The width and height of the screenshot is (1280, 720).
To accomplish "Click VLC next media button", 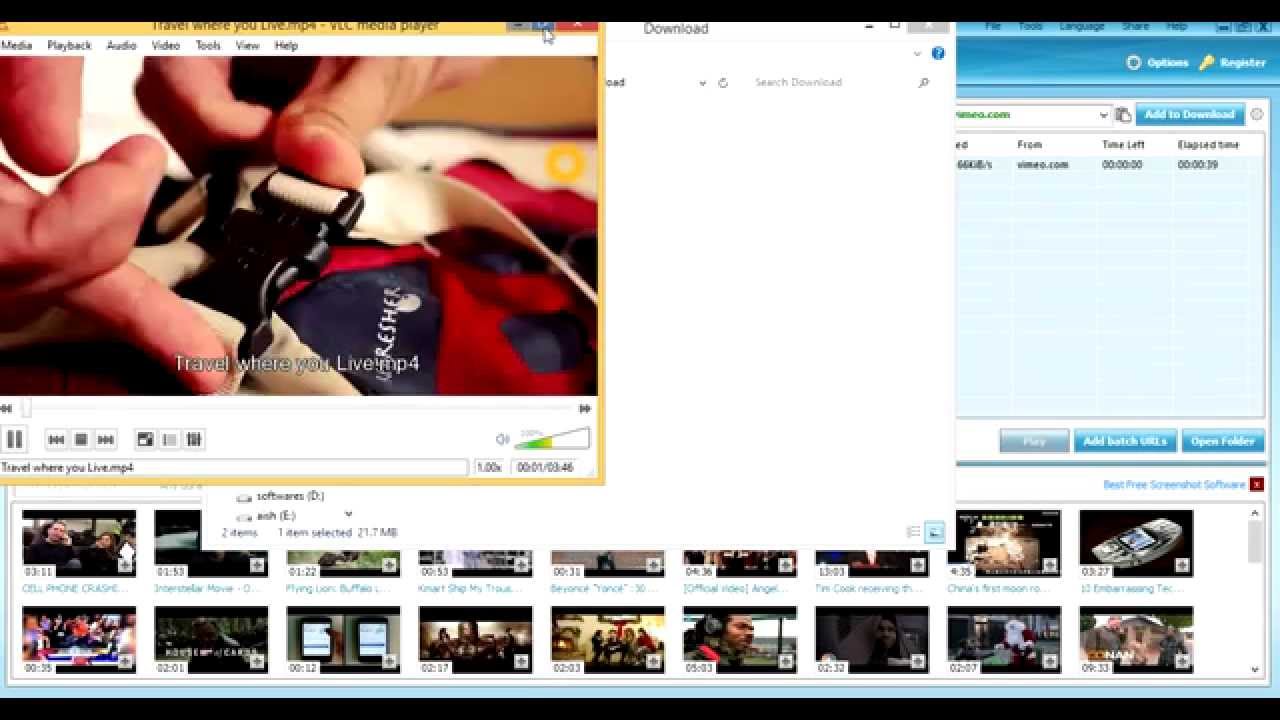I will coord(106,439).
